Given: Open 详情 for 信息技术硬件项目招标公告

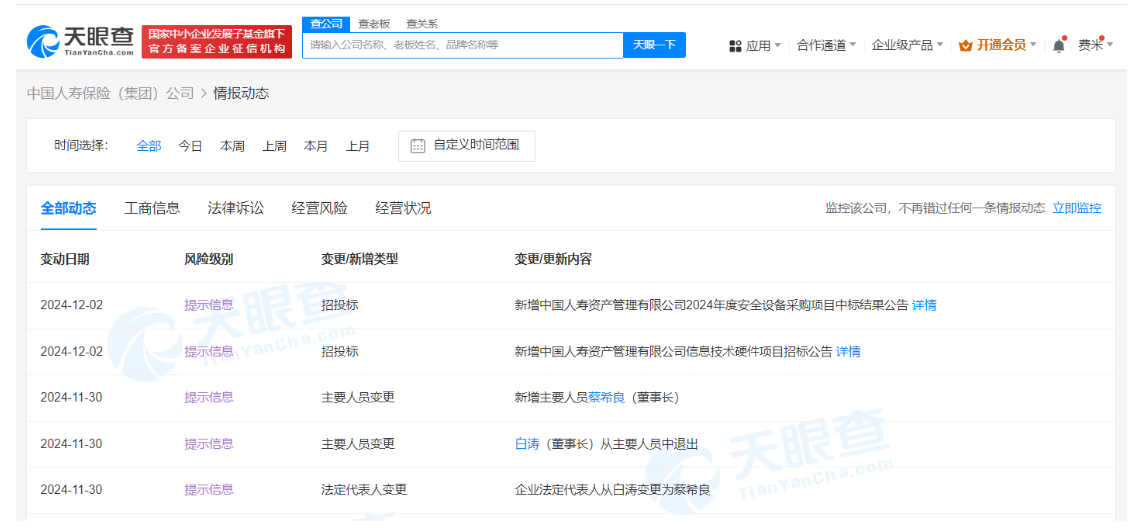Looking at the screenshot, I should tap(848, 352).
